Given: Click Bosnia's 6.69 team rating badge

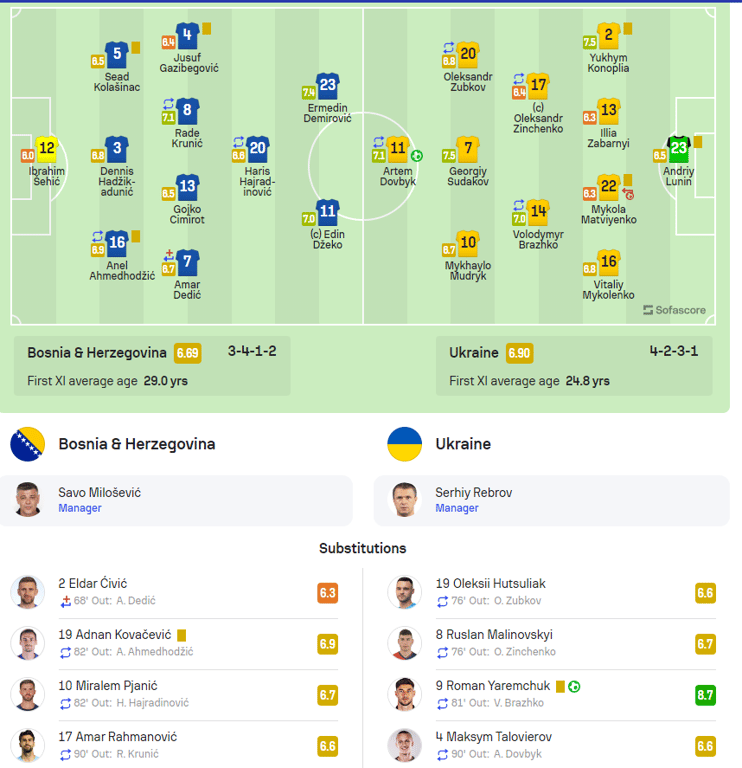Looking at the screenshot, I should tap(187, 353).
